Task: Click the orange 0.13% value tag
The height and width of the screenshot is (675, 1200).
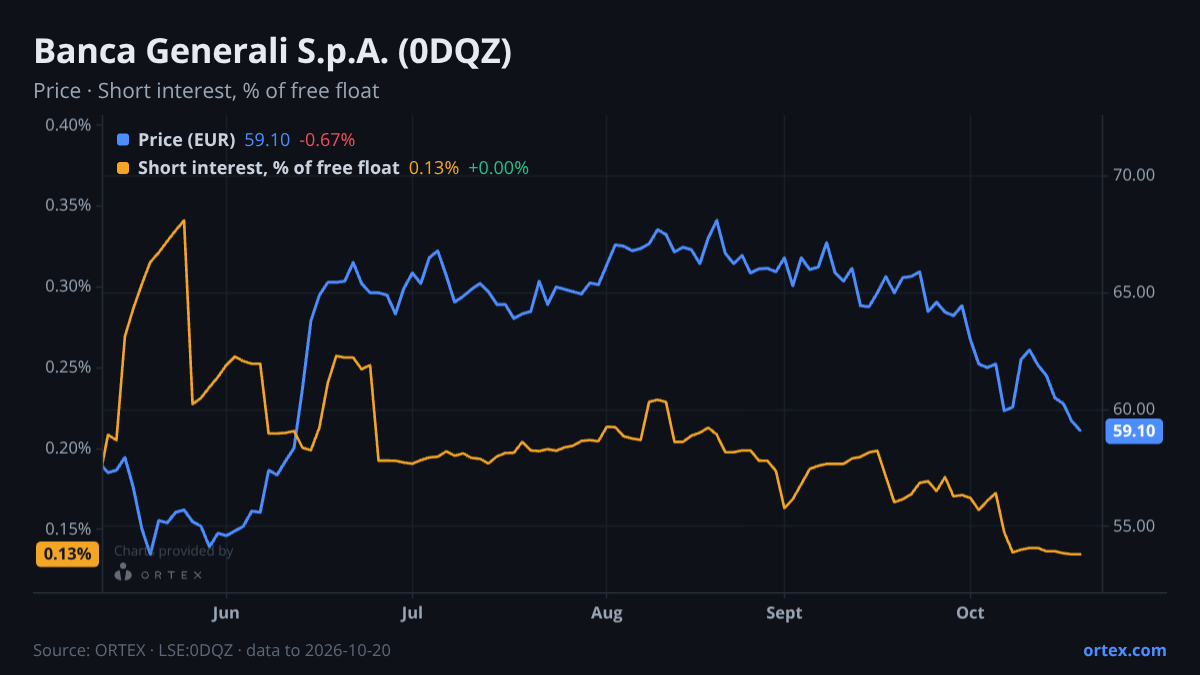Action: (x=67, y=554)
